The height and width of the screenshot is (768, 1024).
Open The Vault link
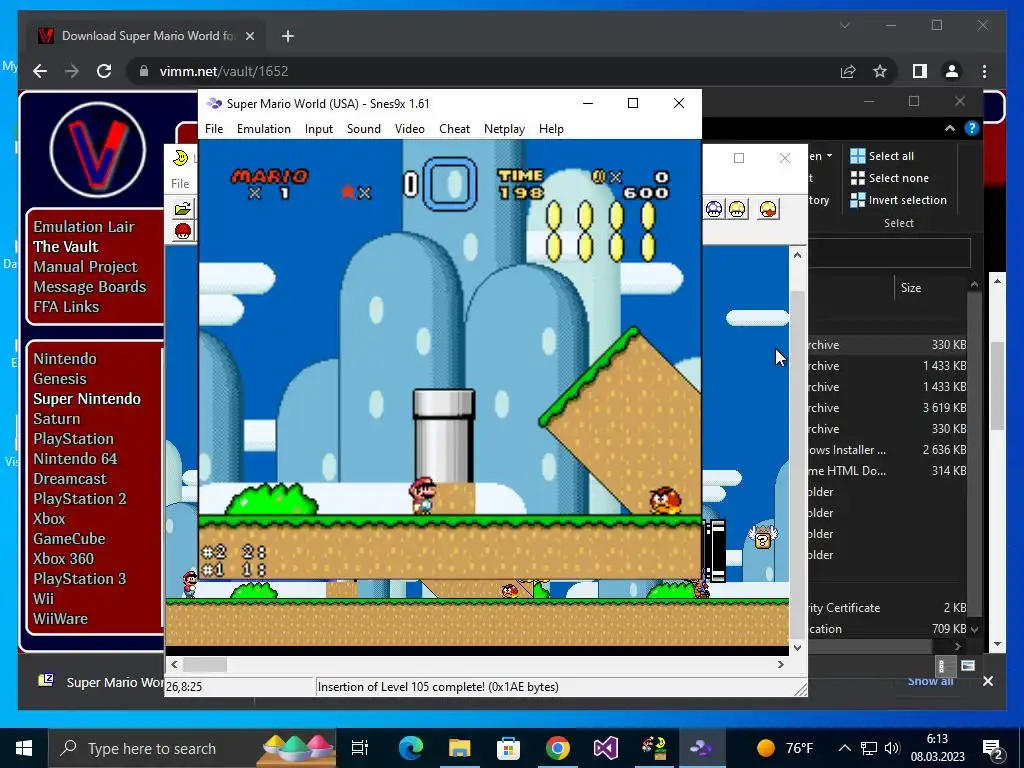coord(66,246)
